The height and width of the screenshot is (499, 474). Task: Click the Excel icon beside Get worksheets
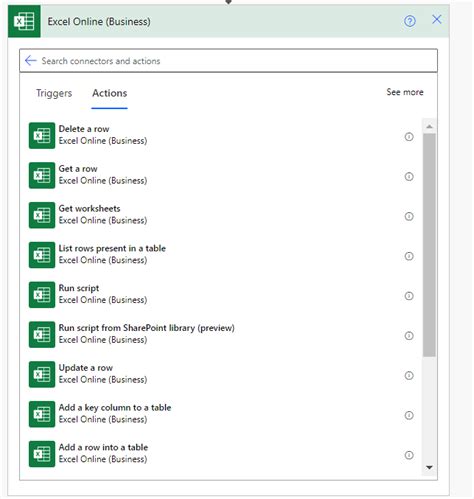click(x=42, y=215)
